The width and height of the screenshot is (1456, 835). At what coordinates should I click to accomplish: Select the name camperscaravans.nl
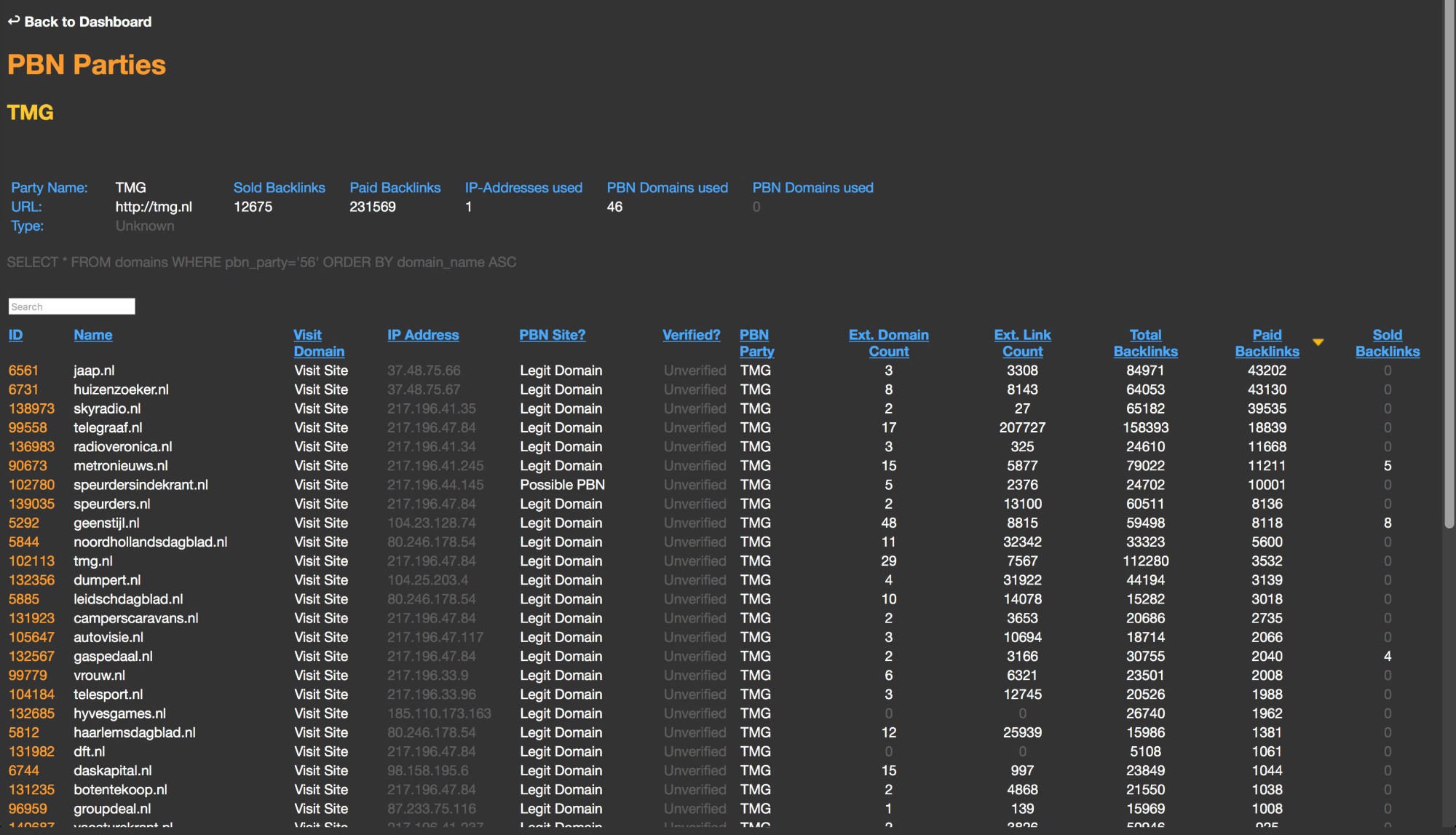136,618
